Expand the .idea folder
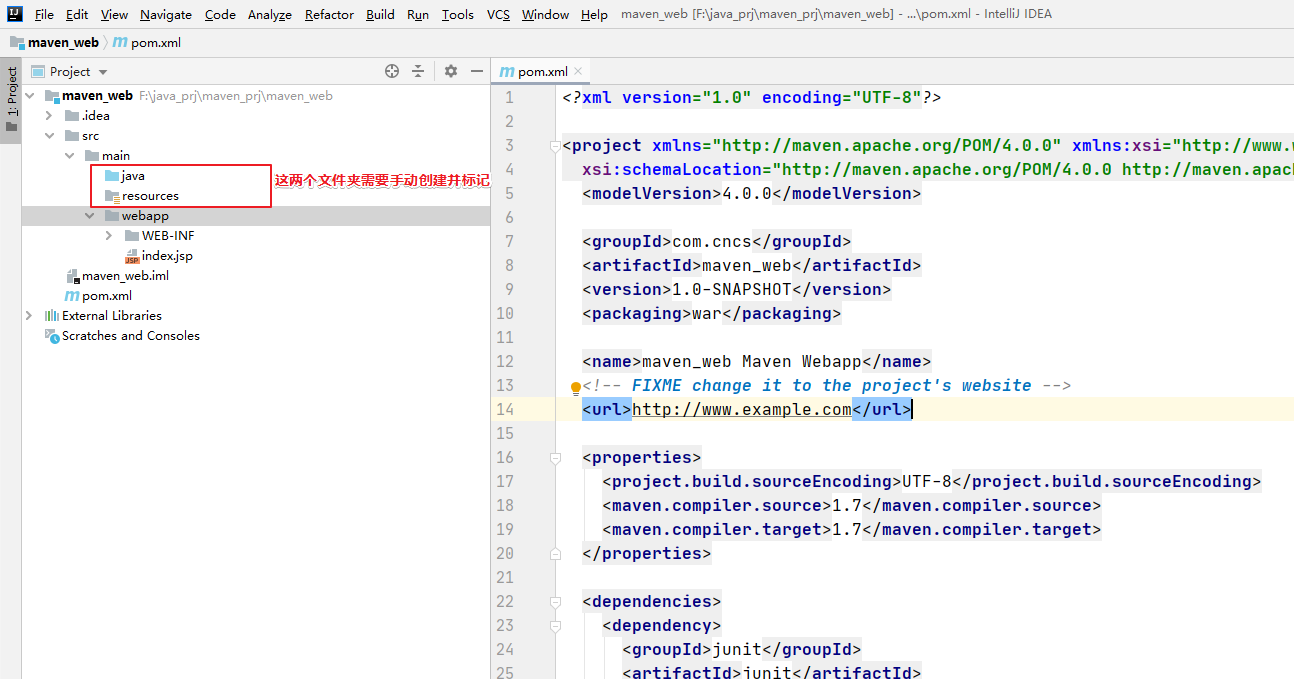1294x679 pixels. pyautogui.click(x=49, y=116)
